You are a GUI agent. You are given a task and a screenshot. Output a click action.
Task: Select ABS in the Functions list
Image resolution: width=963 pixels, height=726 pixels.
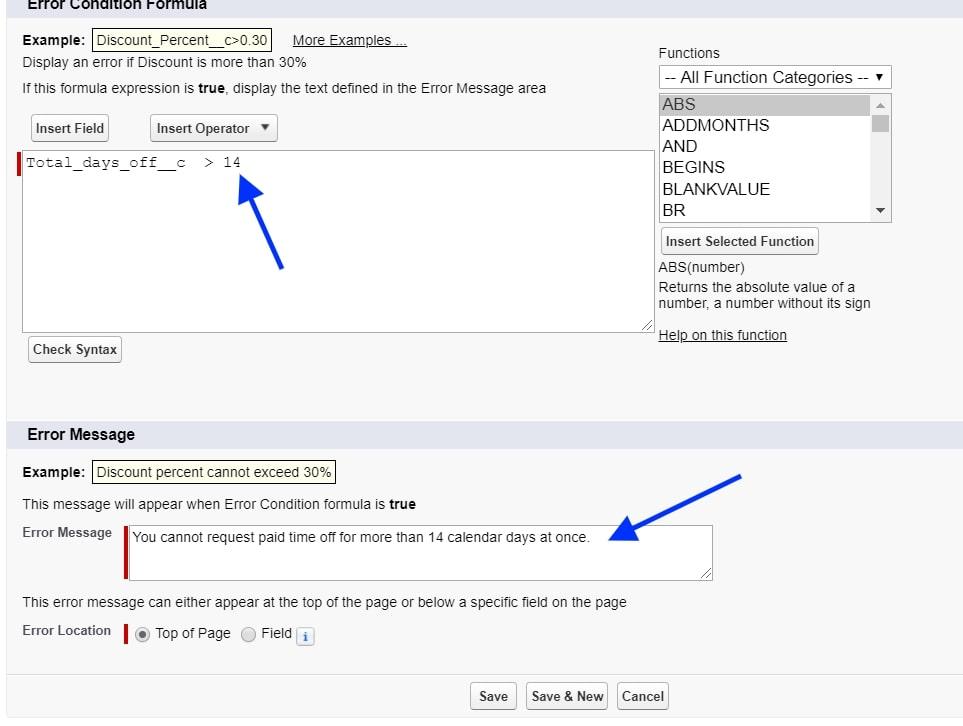[x=720, y=104]
